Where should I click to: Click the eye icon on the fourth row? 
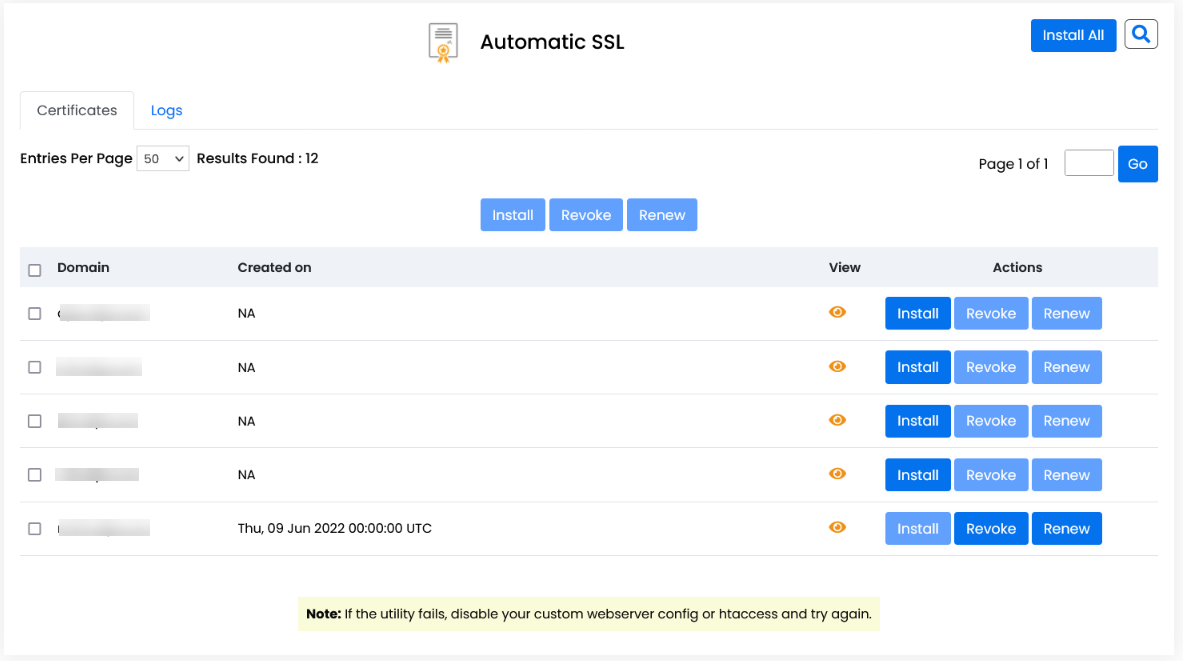point(837,474)
